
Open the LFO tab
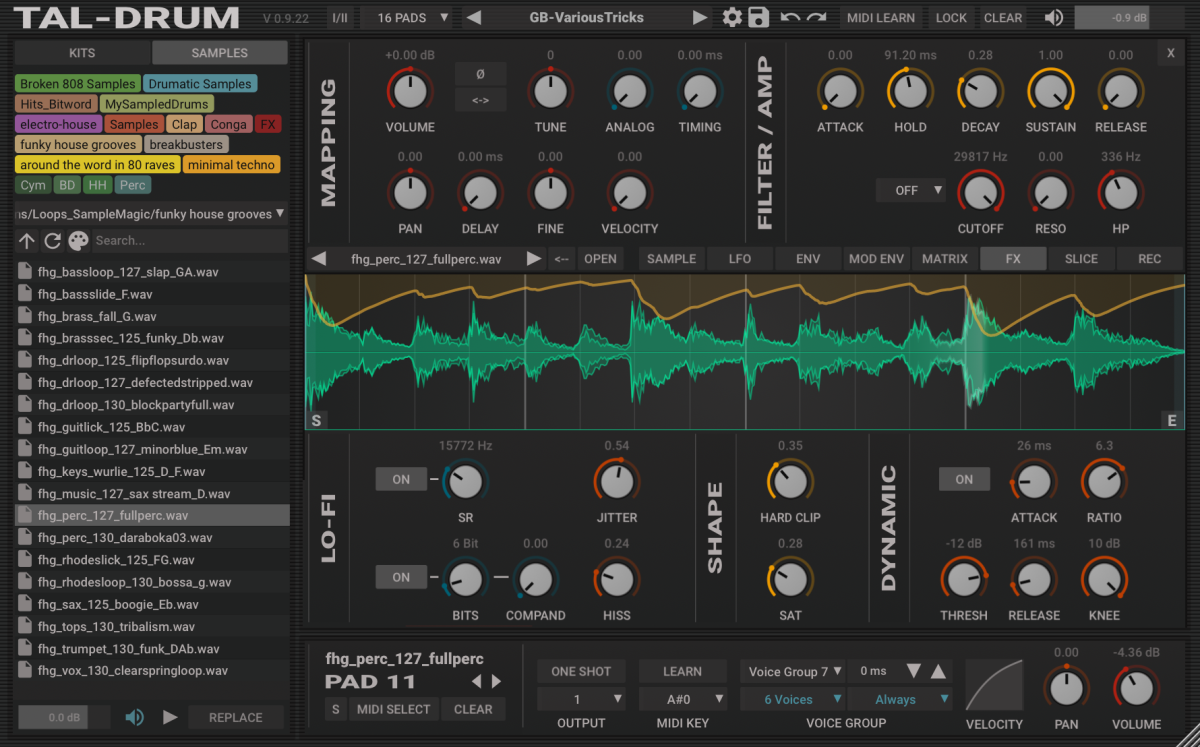click(x=740, y=259)
